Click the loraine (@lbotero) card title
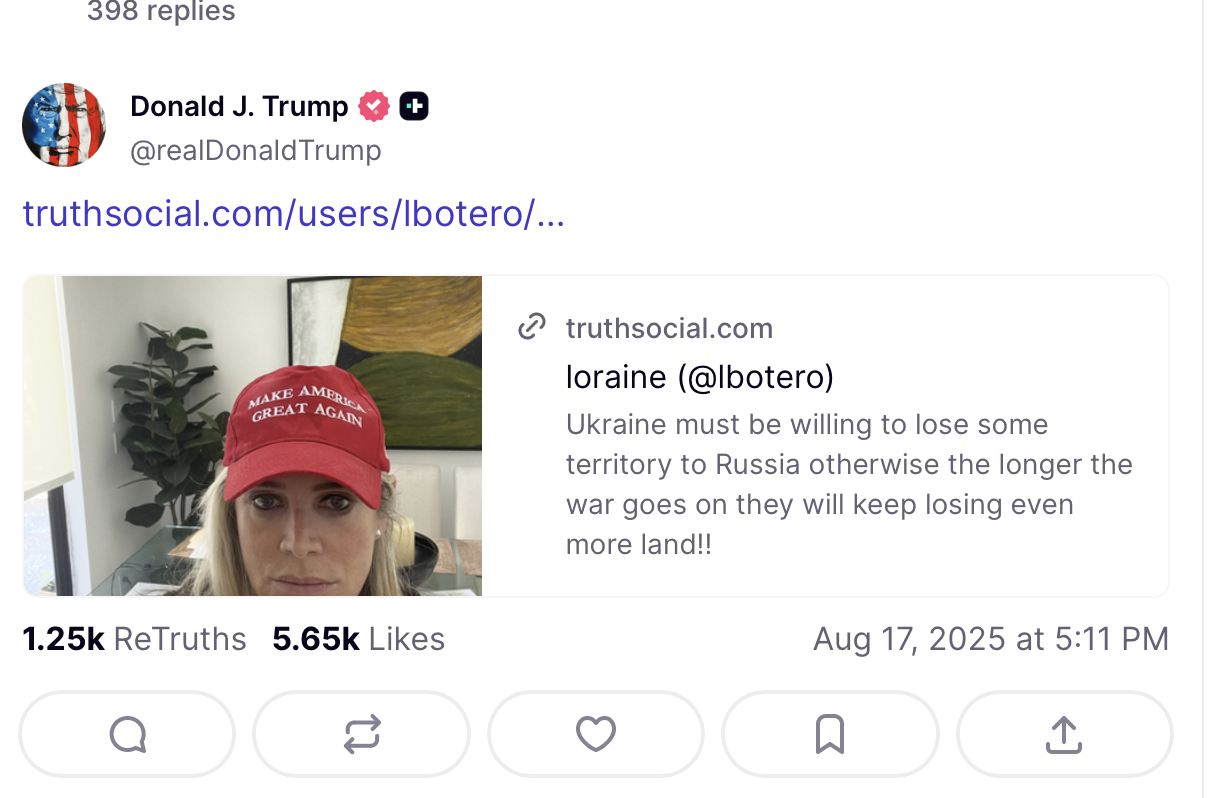This screenshot has width=1212, height=798. tap(699, 377)
